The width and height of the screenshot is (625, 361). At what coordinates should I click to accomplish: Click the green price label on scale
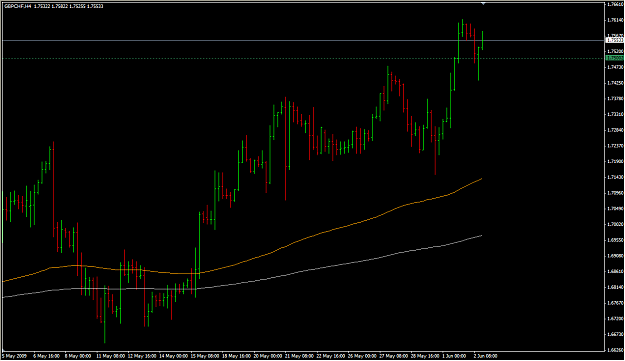click(x=615, y=58)
